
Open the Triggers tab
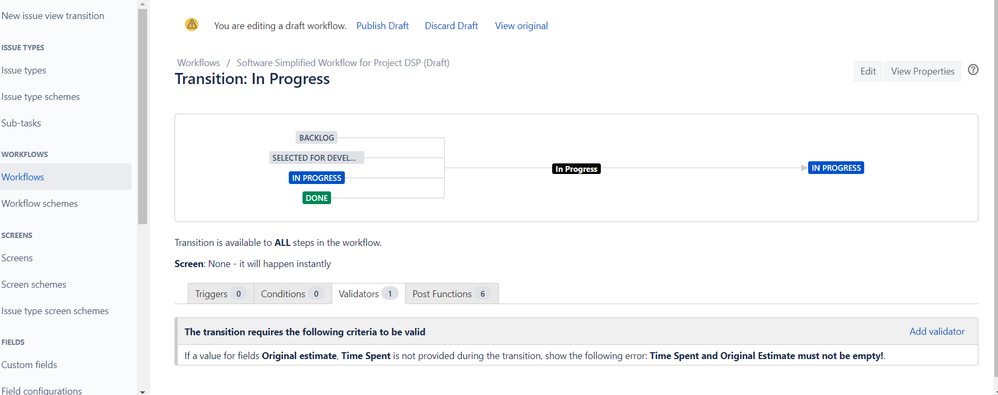click(x=220, y=294)
